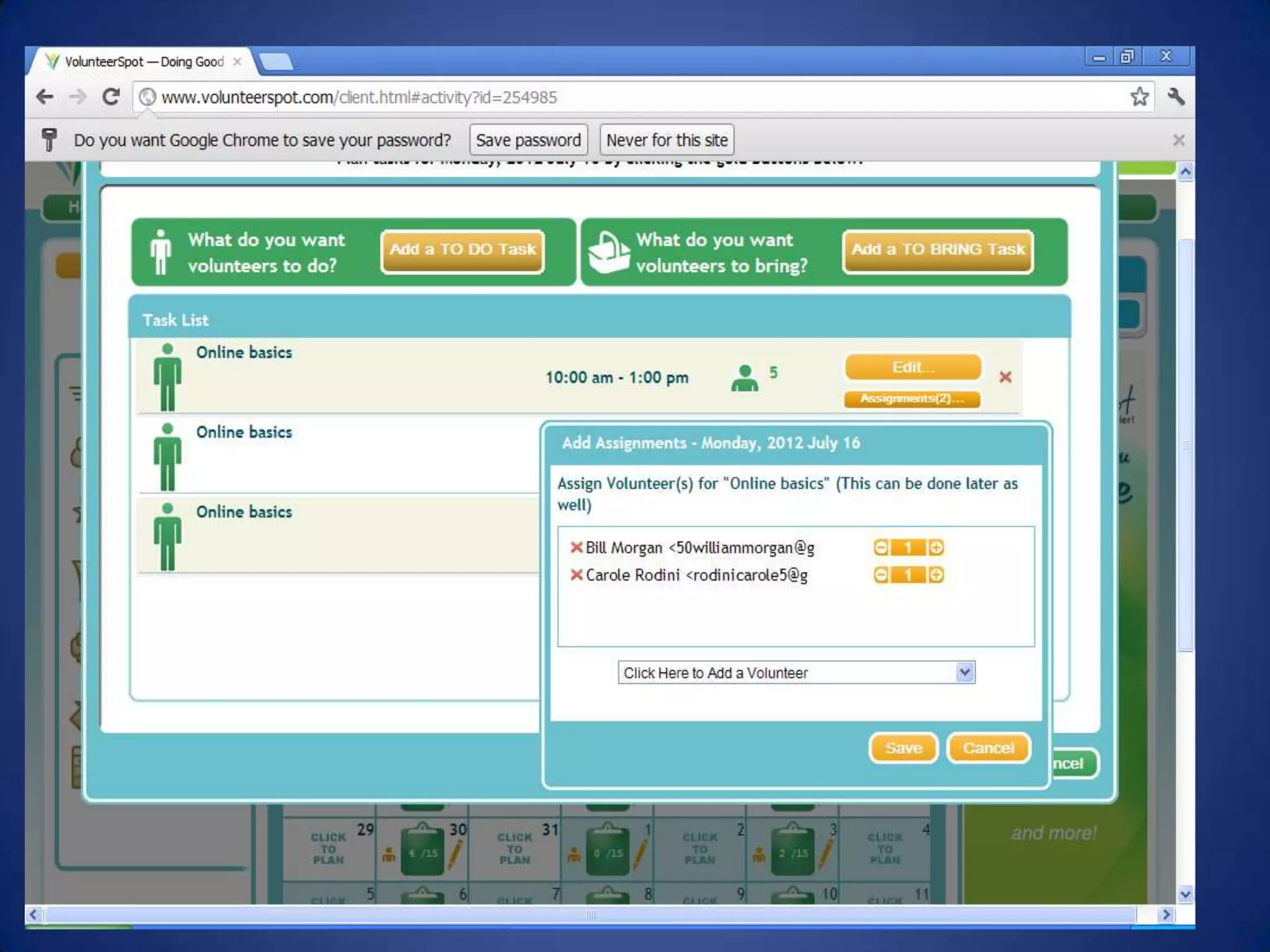Image resolution: width=1270 pixels, height=952 pixels.
Task: Click the Add a TO BRING Task button
Action: (x=938, y=250)
